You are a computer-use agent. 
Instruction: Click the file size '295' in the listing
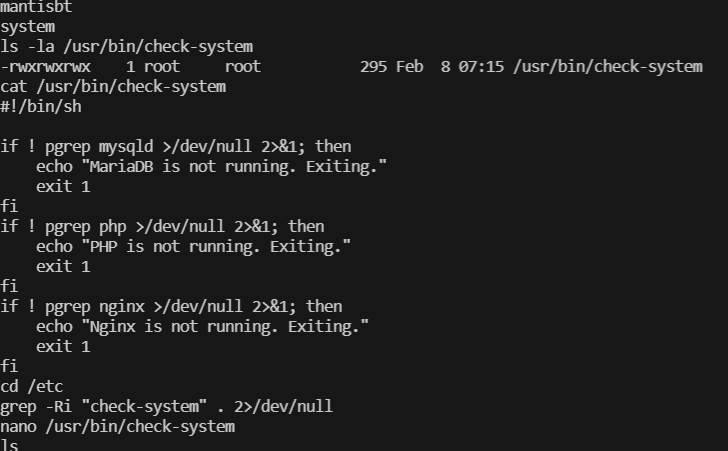(x=373, y=67)
